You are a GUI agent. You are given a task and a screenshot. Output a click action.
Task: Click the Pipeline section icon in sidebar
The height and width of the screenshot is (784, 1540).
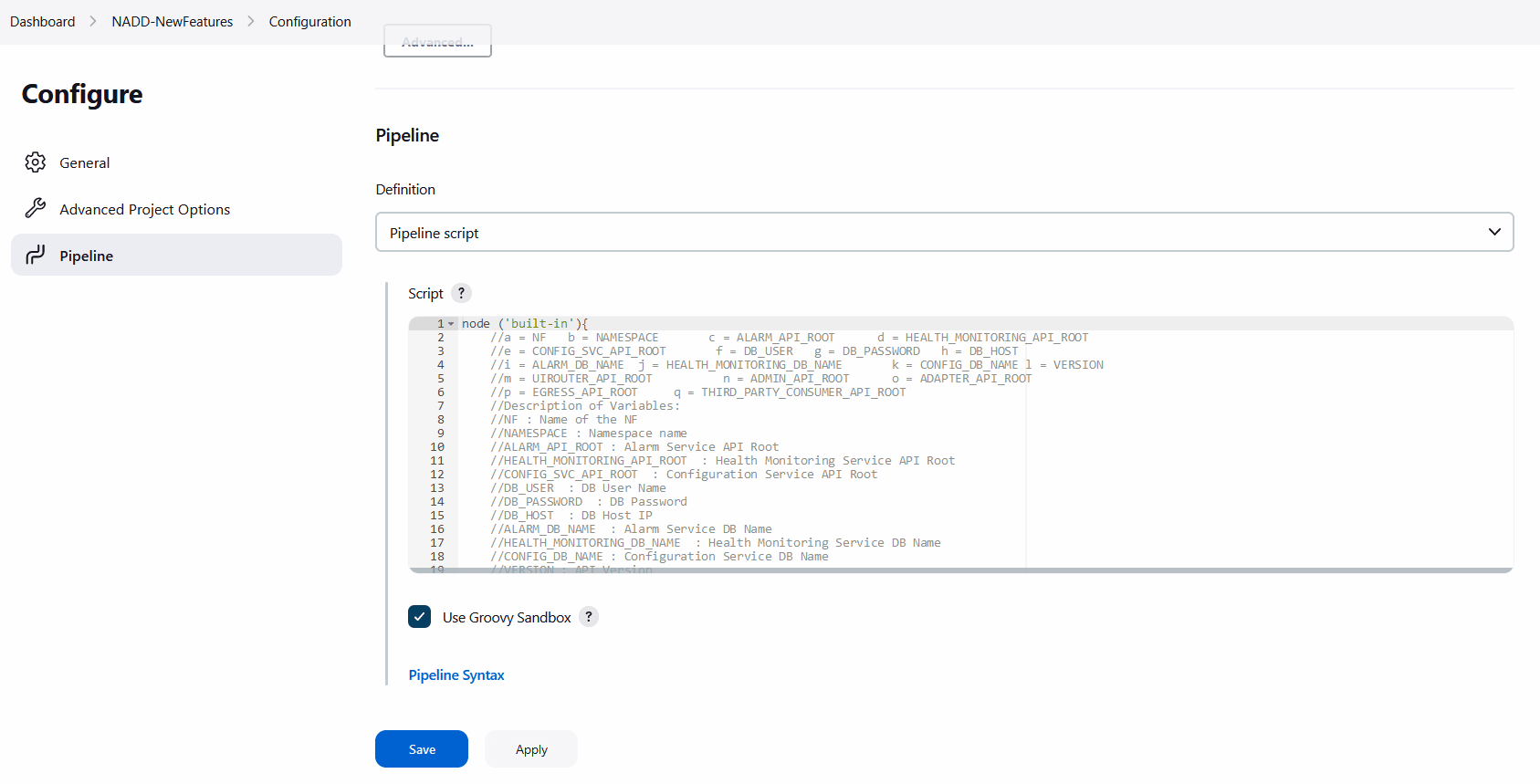[x=36, y=256]
